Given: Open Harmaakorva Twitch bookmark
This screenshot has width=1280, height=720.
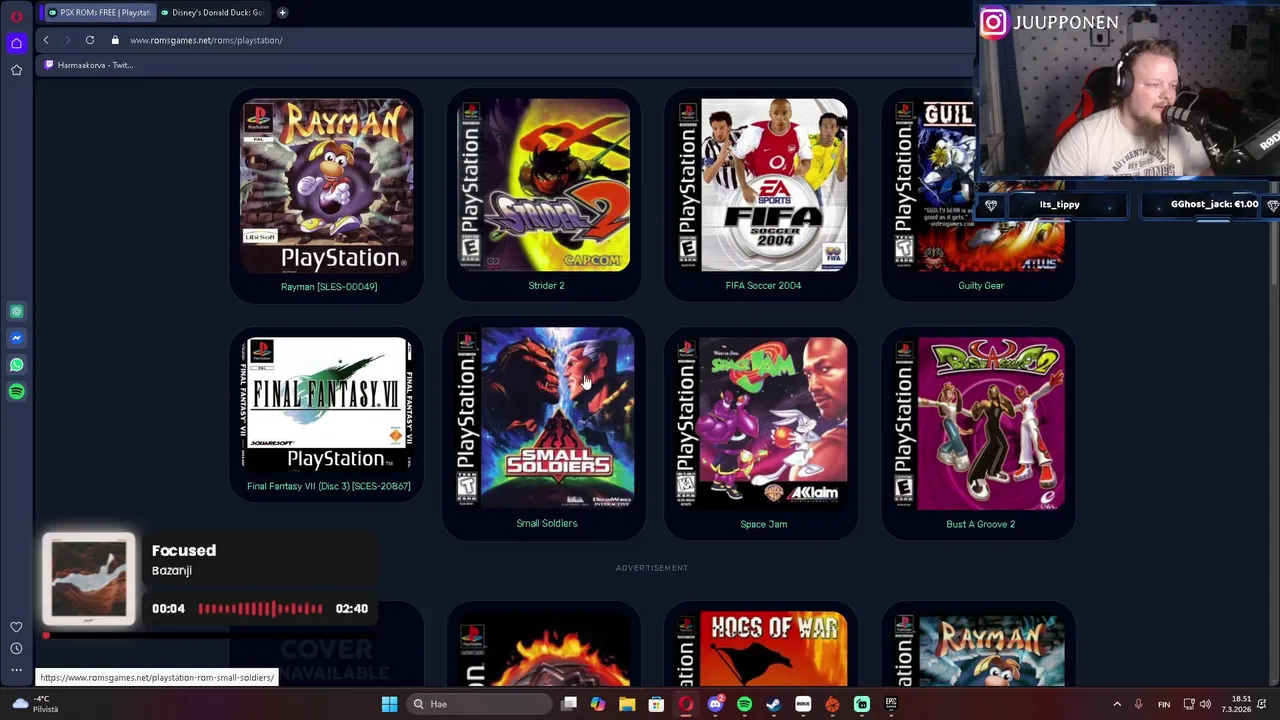Looking at the screenshot, I should coord(88,65).
